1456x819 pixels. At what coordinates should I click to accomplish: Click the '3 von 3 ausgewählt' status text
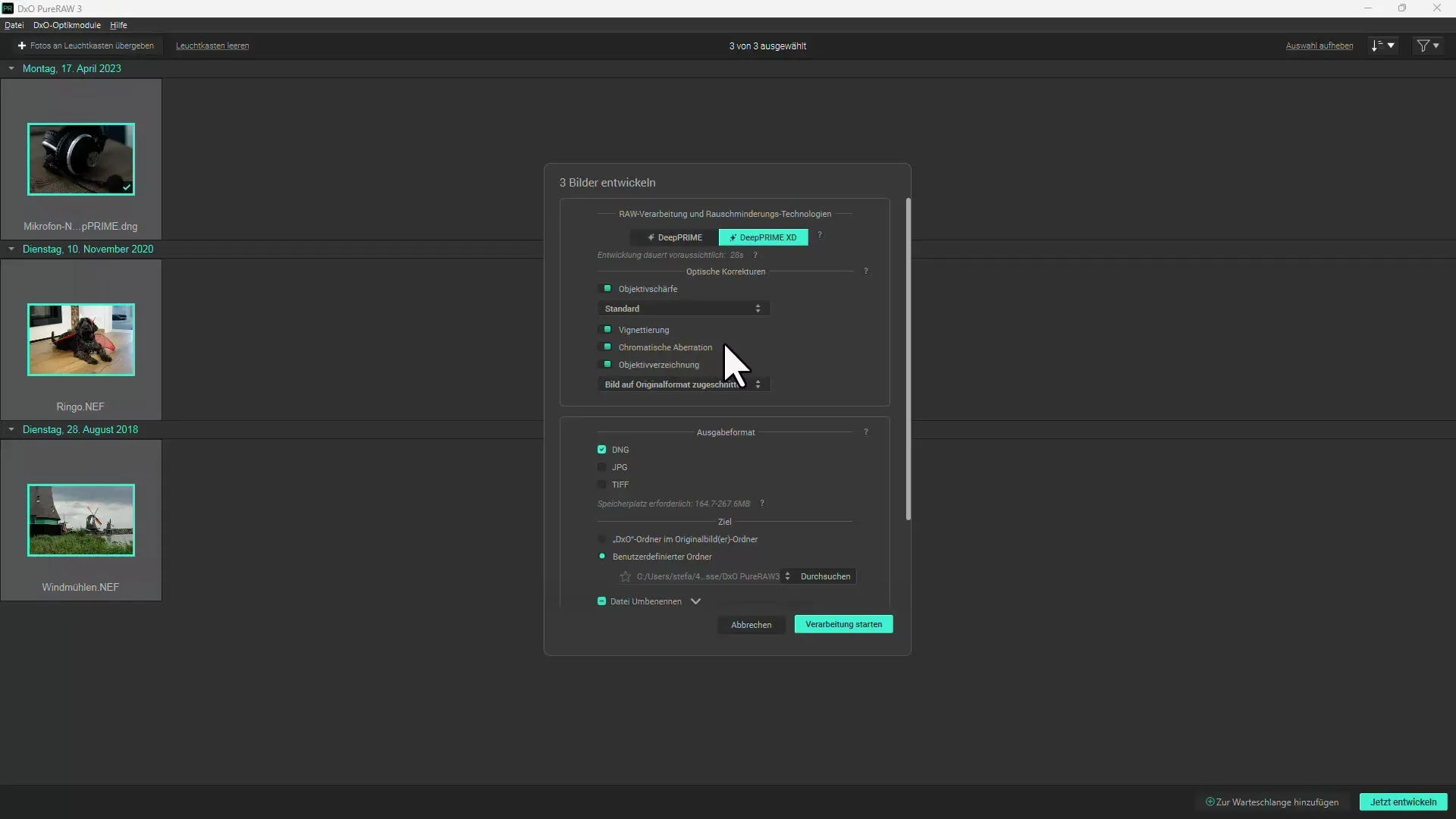tap(767, 46)
